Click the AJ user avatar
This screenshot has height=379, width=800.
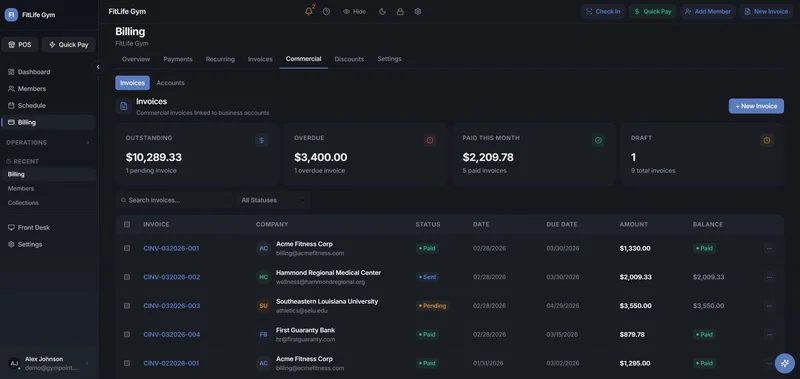point(14,363)
